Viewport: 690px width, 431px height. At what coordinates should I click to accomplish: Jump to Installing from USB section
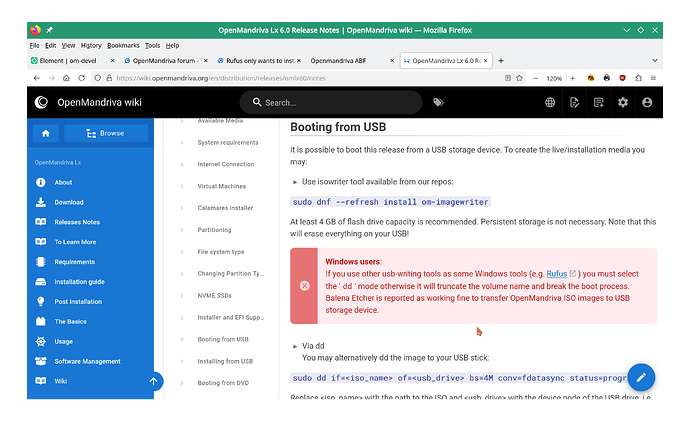[x=225, y=361]
